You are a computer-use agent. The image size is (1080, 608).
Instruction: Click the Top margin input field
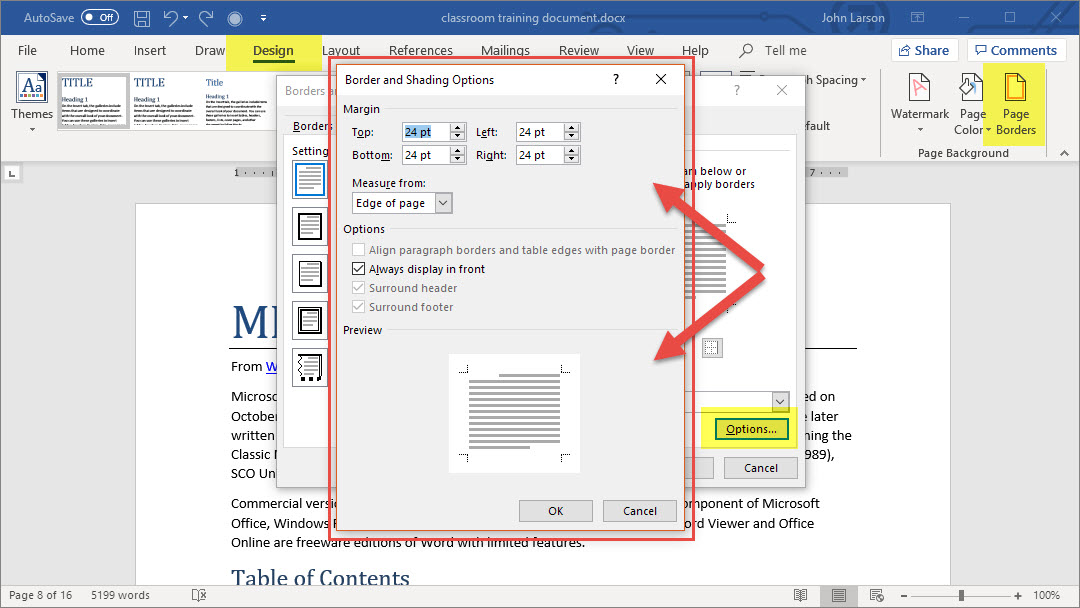click(x=424, y=132)
